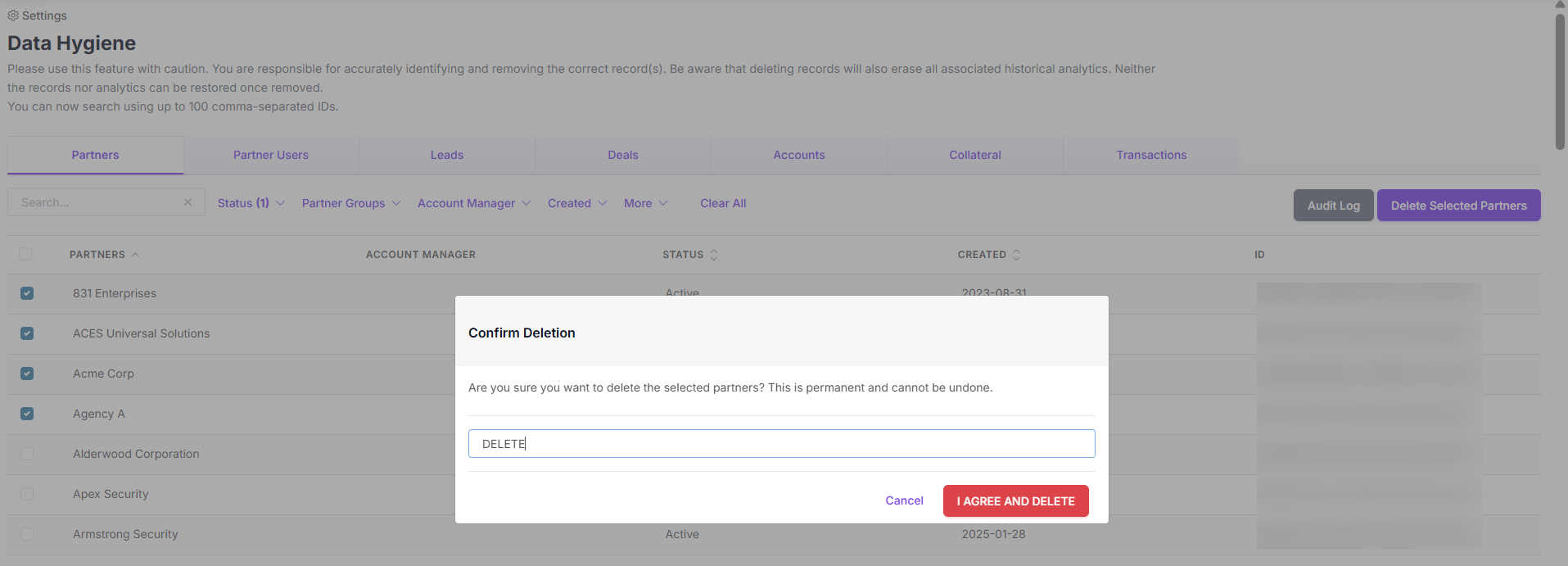Sort by the Status column arrows
Viewport: 1568px width, 566px height.
coord(714,255)
